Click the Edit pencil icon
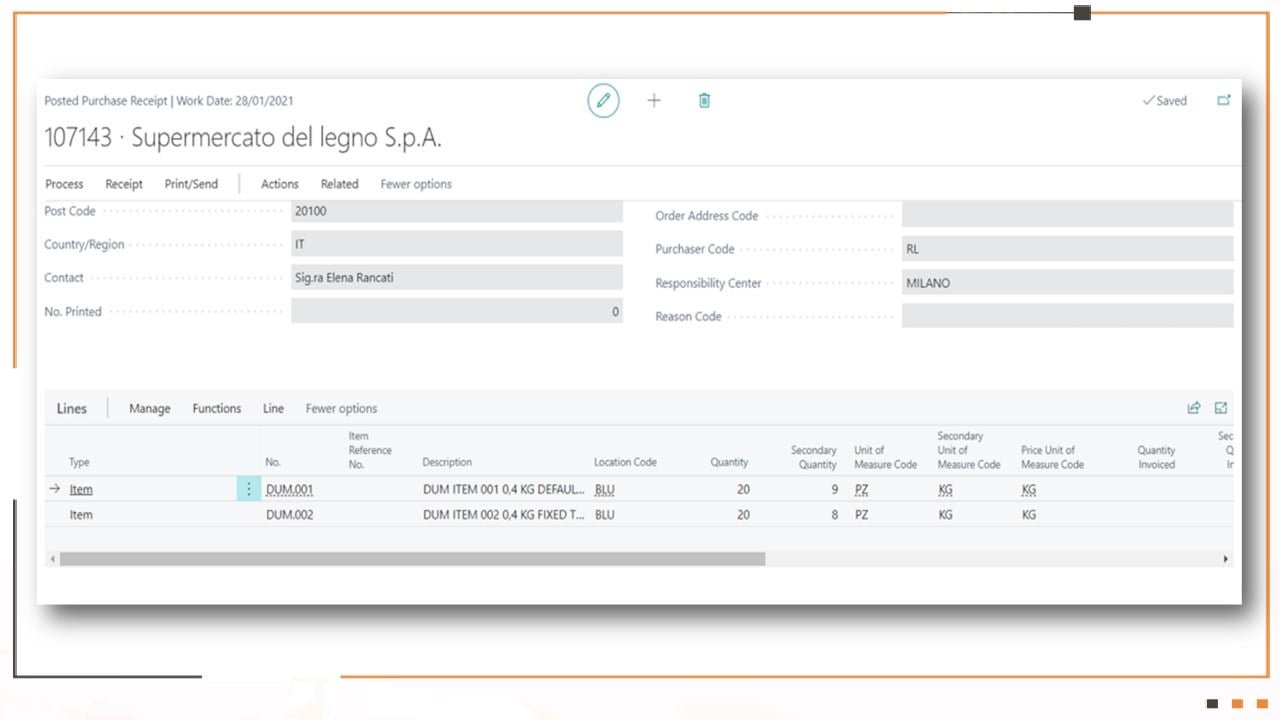1280x720 pixels. (x=603, y=101)
